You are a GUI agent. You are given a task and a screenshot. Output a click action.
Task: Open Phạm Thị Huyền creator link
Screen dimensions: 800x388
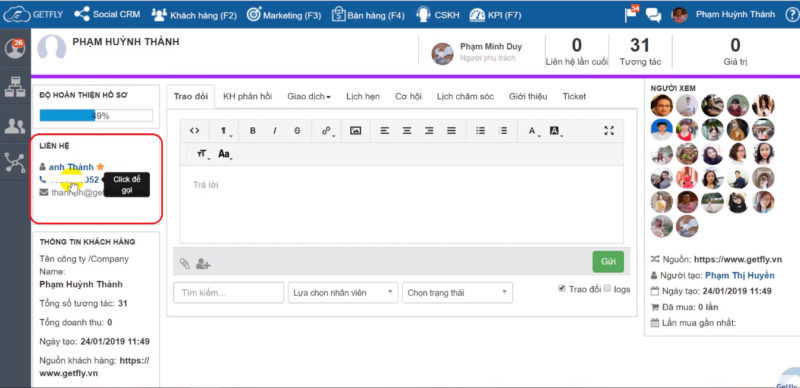(x=739, y=275)
